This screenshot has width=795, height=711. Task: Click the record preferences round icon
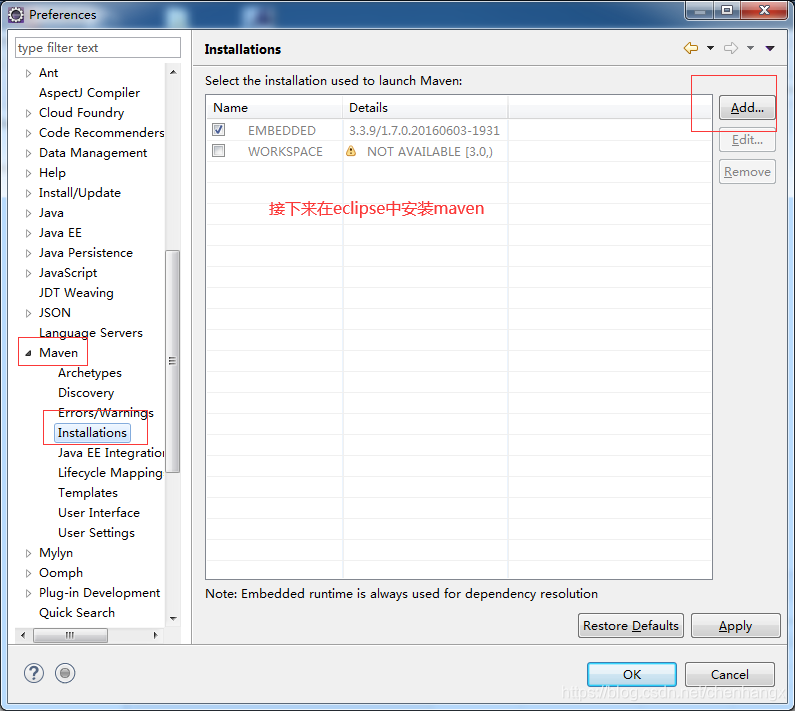pyautogui.click(x=65, y=673)
